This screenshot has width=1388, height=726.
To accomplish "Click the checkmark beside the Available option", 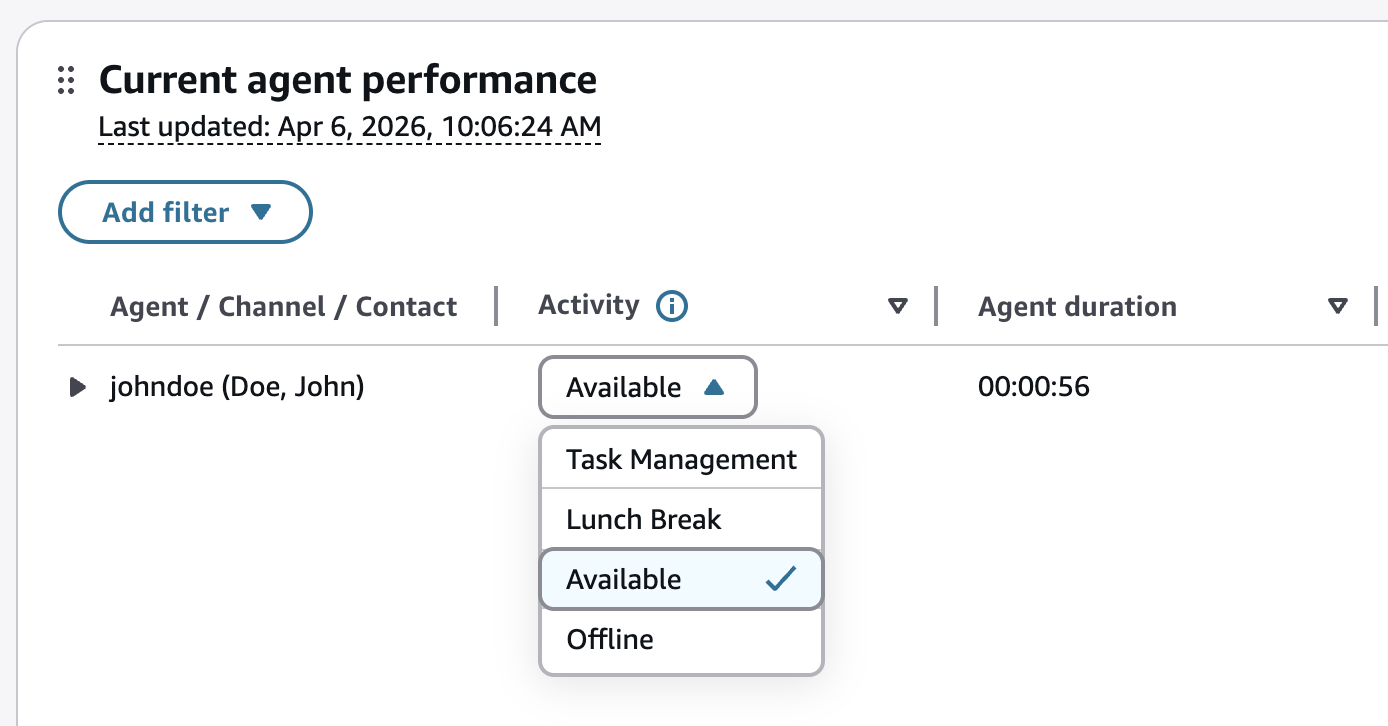I will [780, 579].
